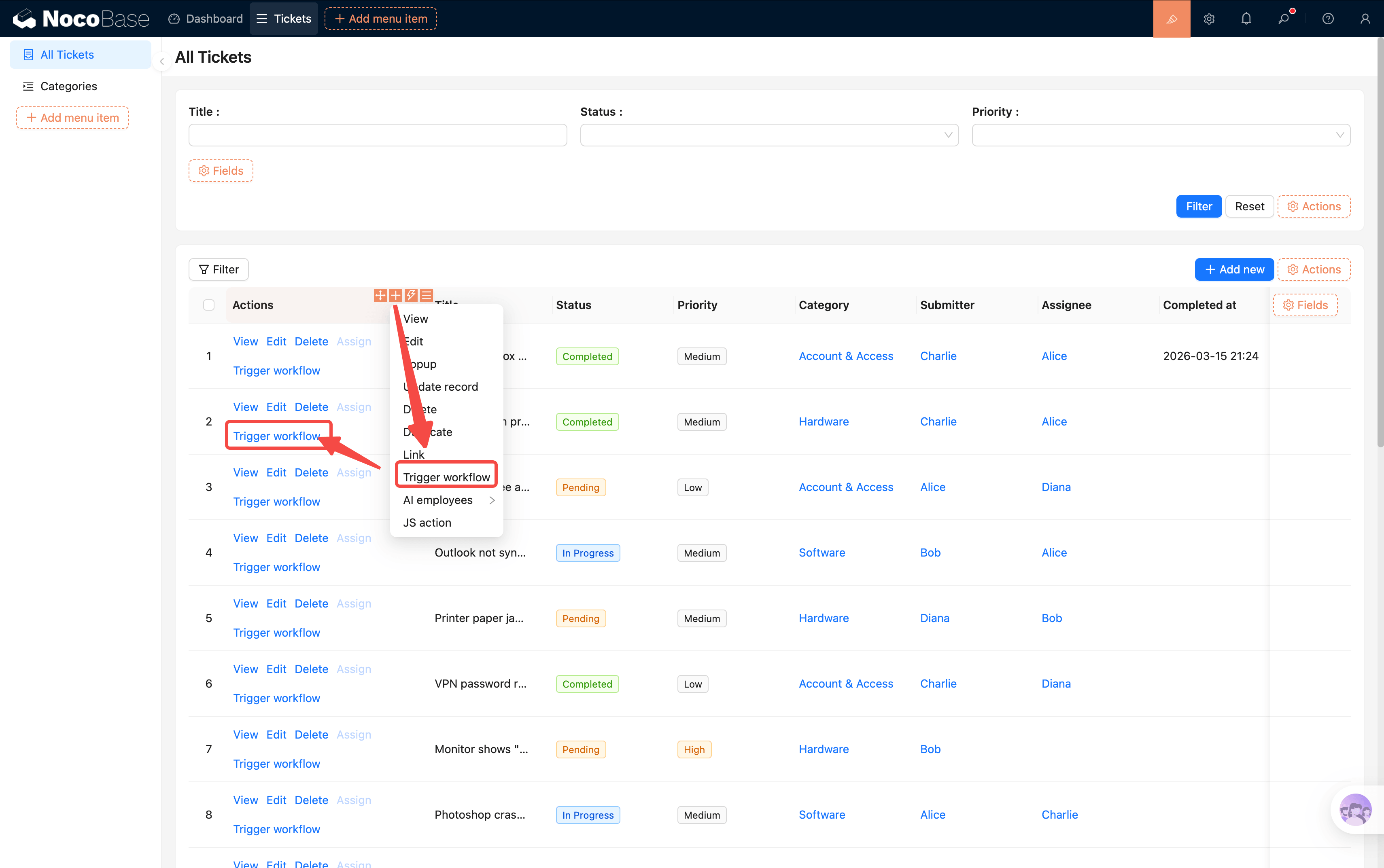Select JS action from the menu
This screenshot has width=1384, height=868.
click(x=427, y=523)
